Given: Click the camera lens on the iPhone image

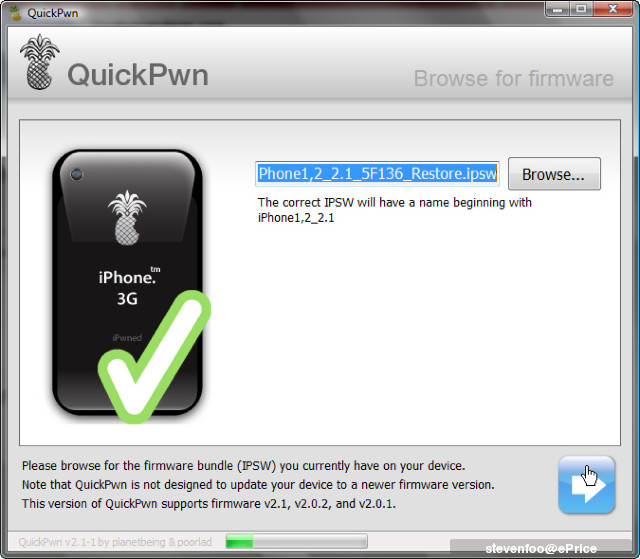Looking at the screenshot, I should tap(76, 175).
